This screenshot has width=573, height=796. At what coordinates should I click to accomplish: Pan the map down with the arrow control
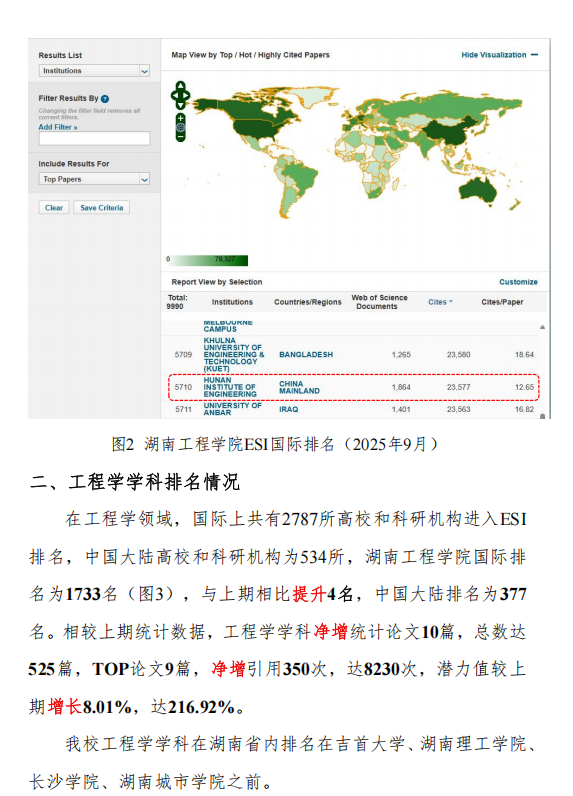point(181,105)
